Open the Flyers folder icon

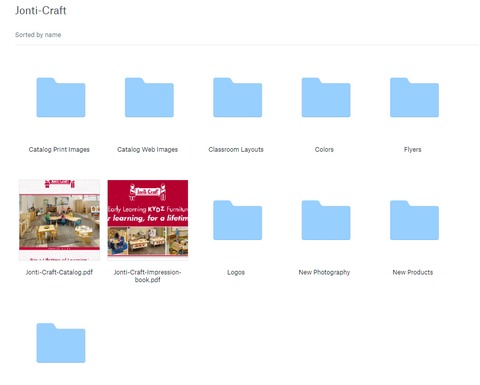click(x=414, y=97)
